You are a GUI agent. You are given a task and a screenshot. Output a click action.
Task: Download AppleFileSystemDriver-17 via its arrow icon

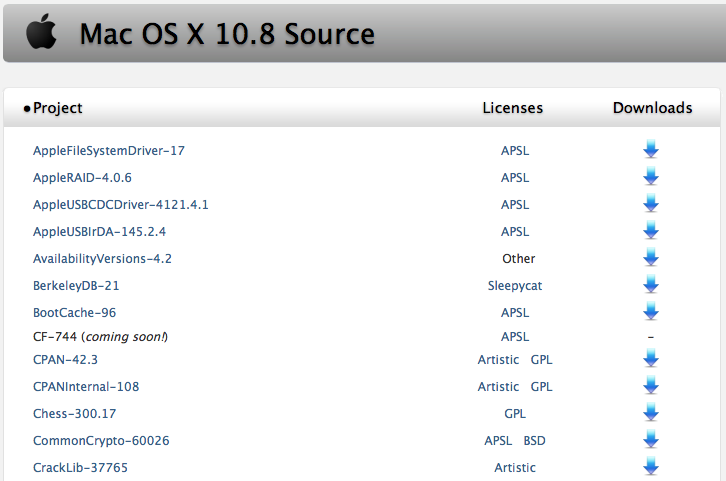pyautogui.click(x=651, y=150)
